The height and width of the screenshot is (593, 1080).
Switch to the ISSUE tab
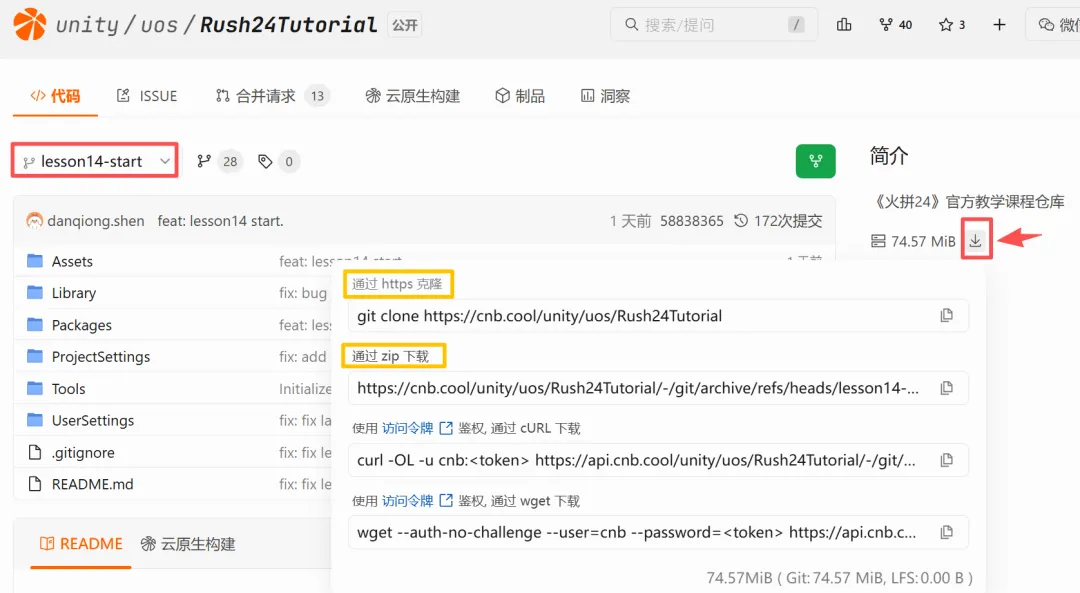click(147, 96)
